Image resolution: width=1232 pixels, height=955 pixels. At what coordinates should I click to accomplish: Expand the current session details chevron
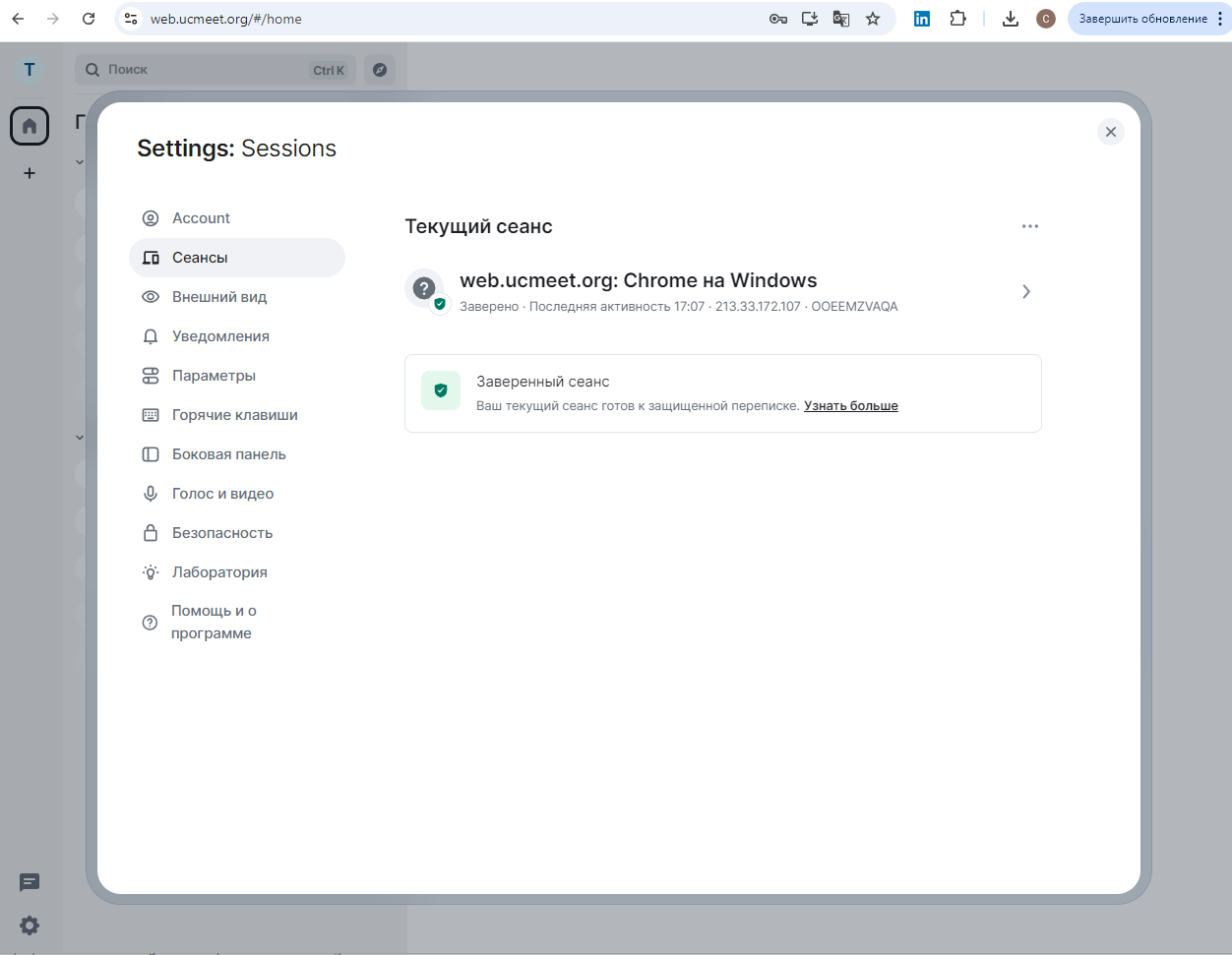[1026, 291]
